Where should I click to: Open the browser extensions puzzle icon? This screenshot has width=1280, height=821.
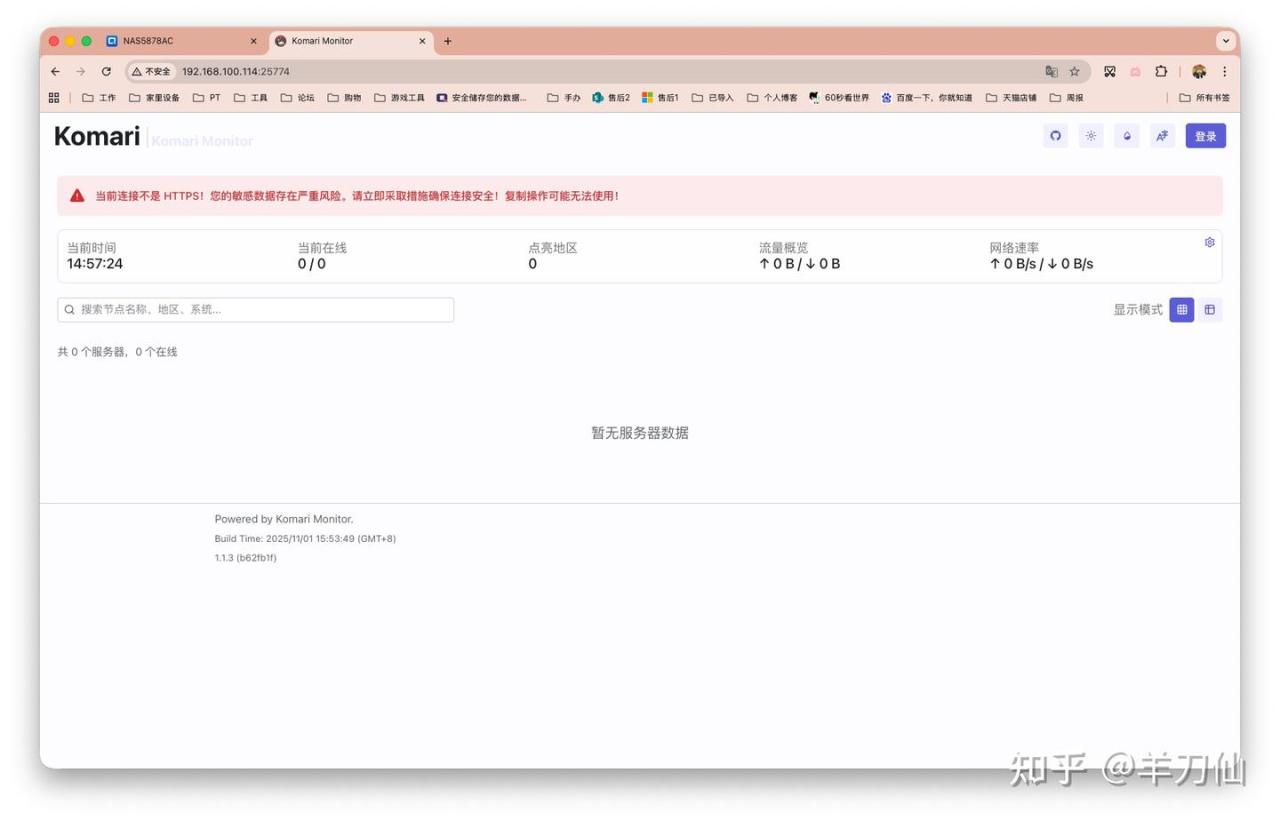point(1161,72)
